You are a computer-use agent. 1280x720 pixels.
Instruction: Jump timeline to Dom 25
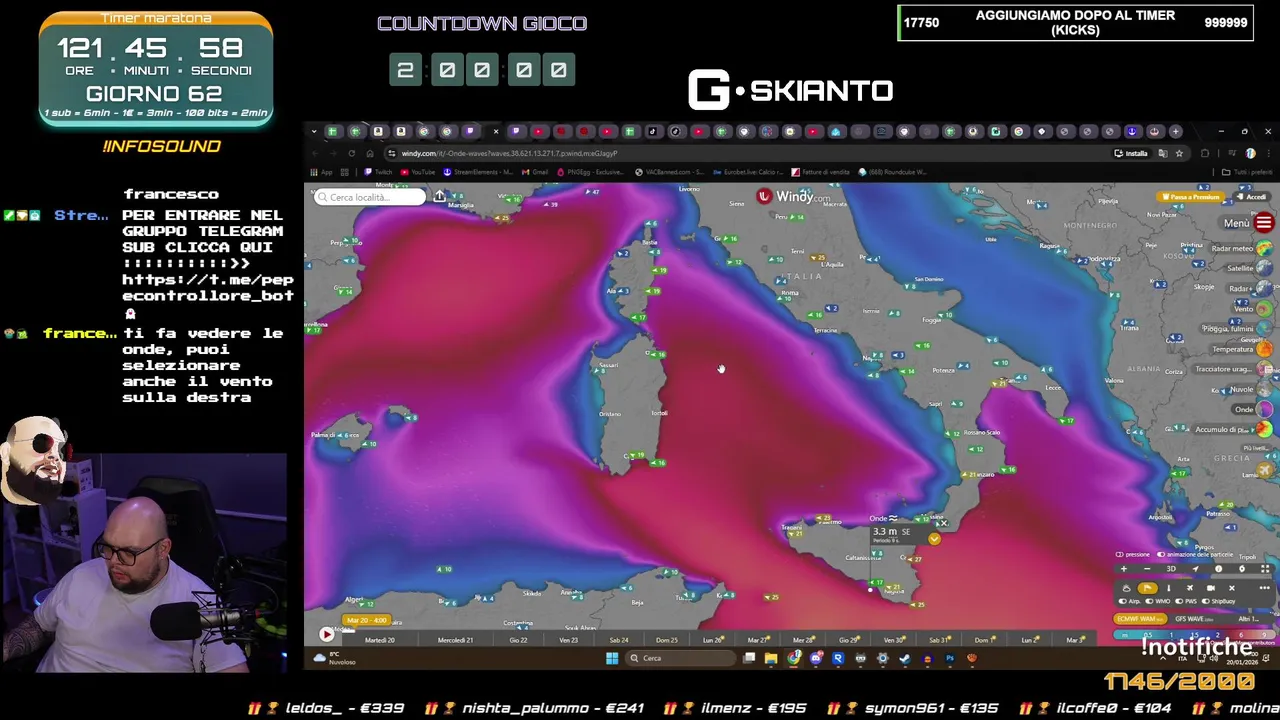(666, 640)
